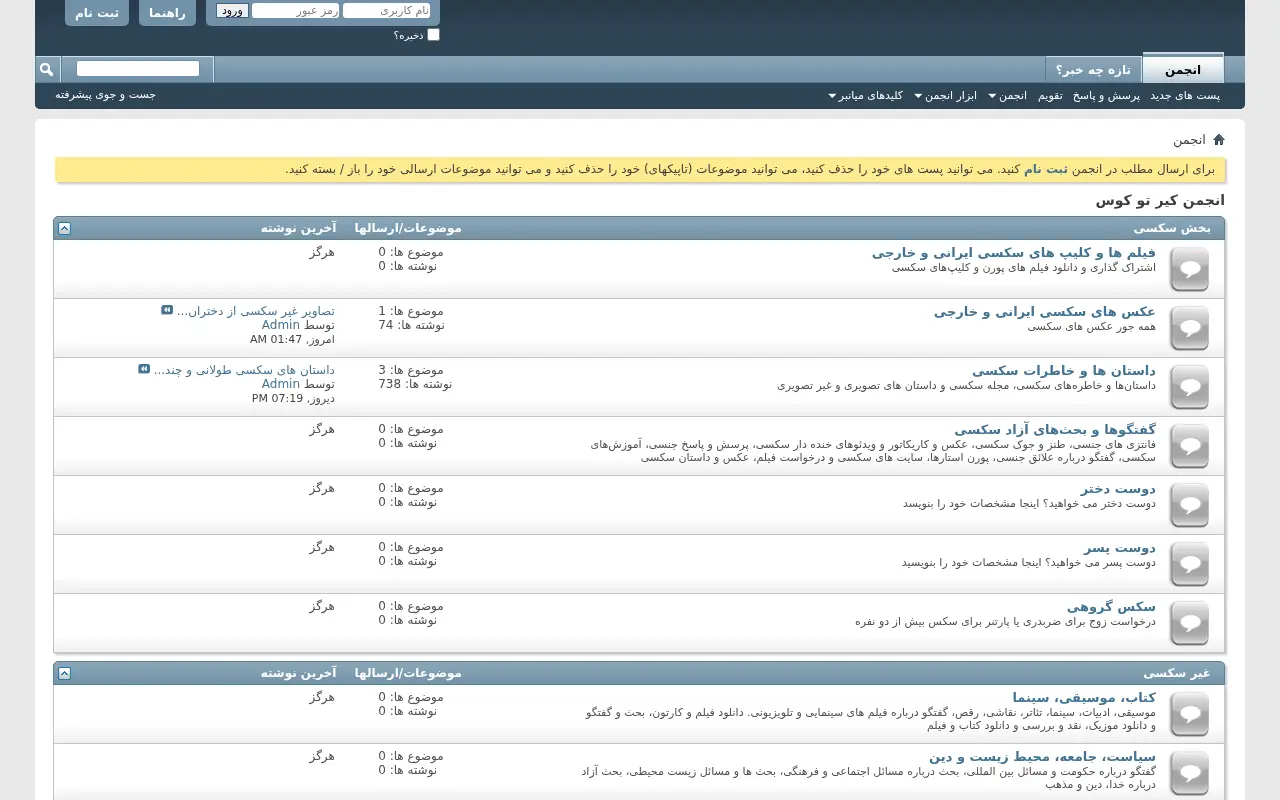Click the ثبت نام button in the header
Viewport: 1280px width, 800px height.
point(97,13)
